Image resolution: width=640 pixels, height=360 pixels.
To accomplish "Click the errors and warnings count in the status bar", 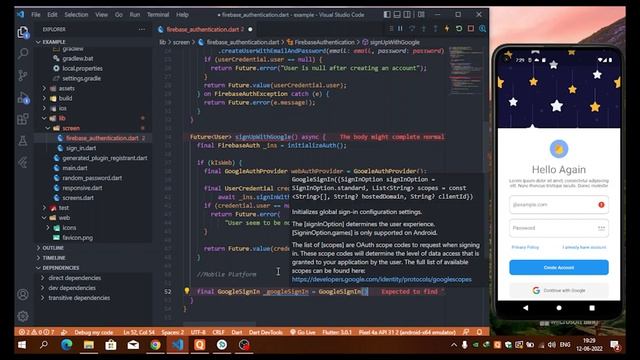I will [37, 332].
